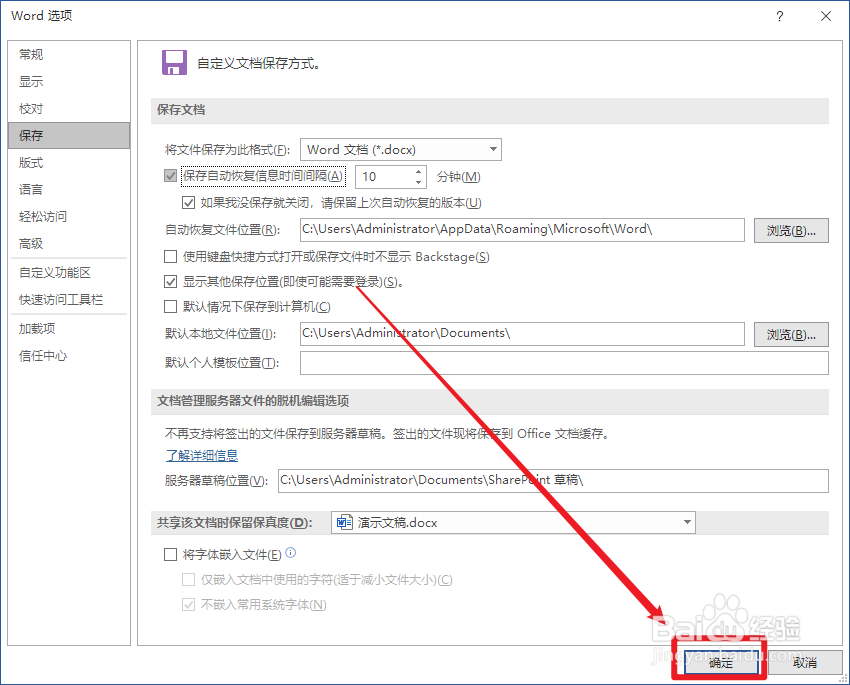Decrease the autosave minutes with down arrow

click(418, 182)
